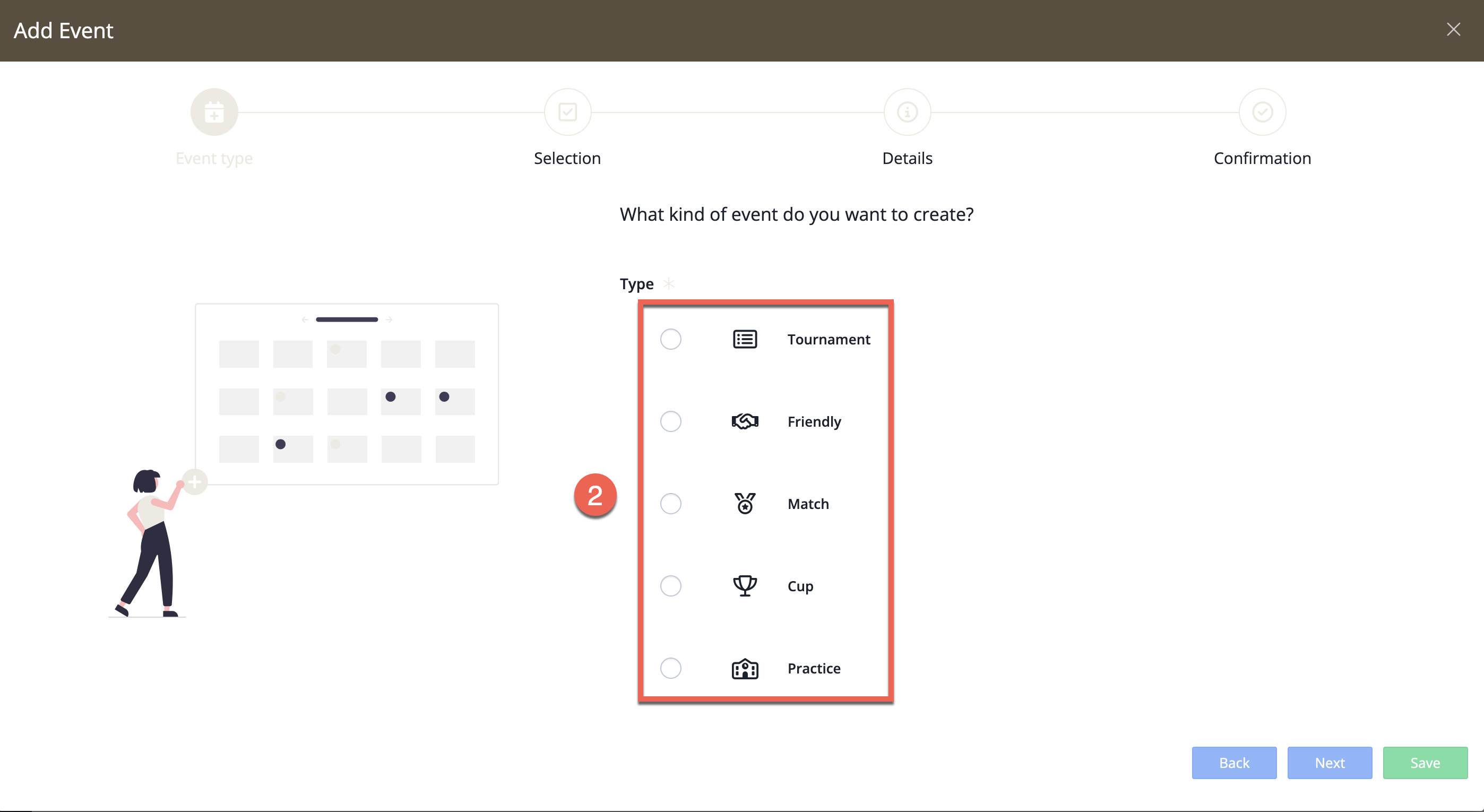This screenshot has height=812, width=1484.
Task: Click the Friendly handshake icon
Action: click(745, 421)
